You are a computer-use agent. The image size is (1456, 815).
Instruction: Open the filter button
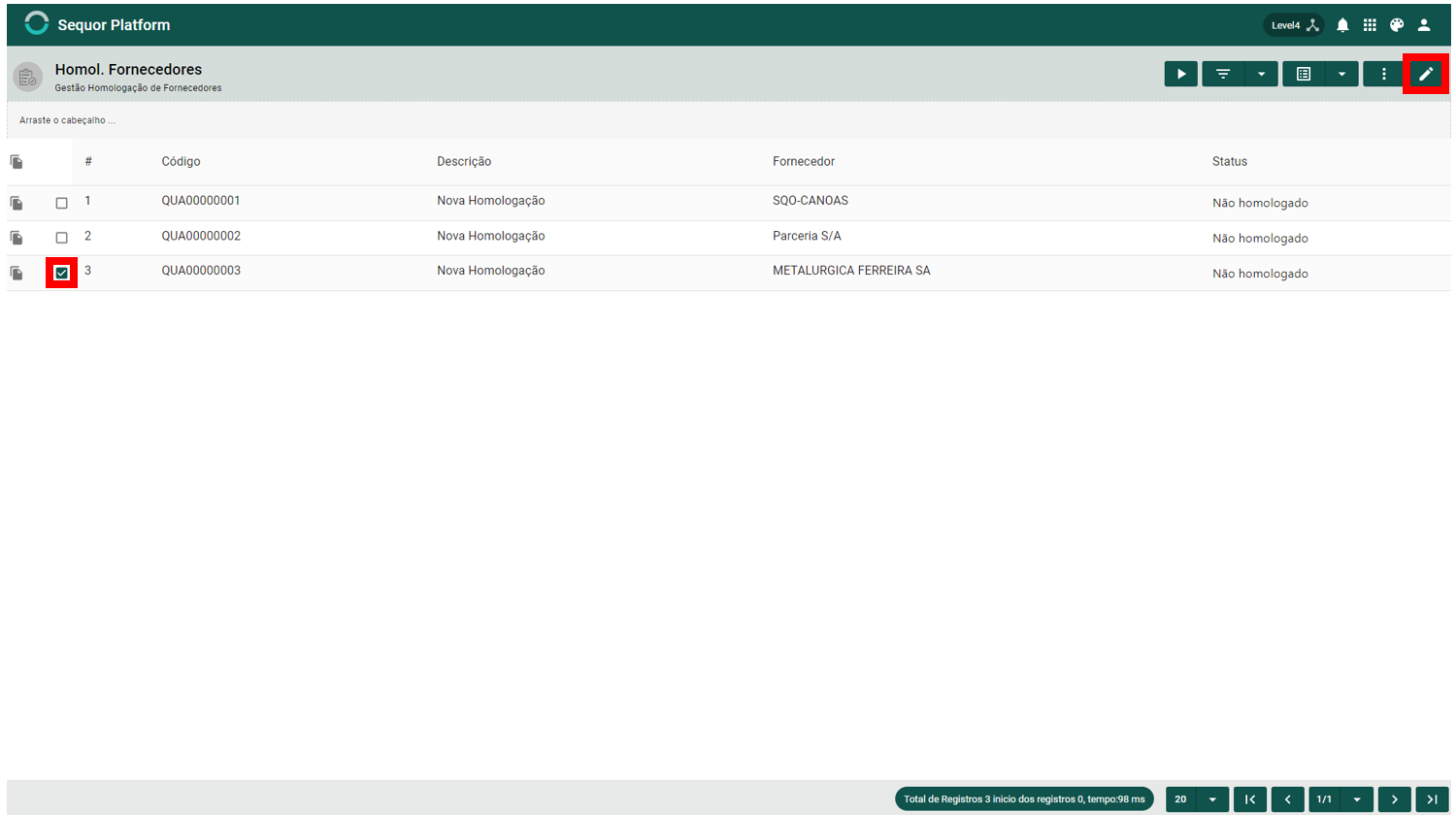pos(1223,74)
